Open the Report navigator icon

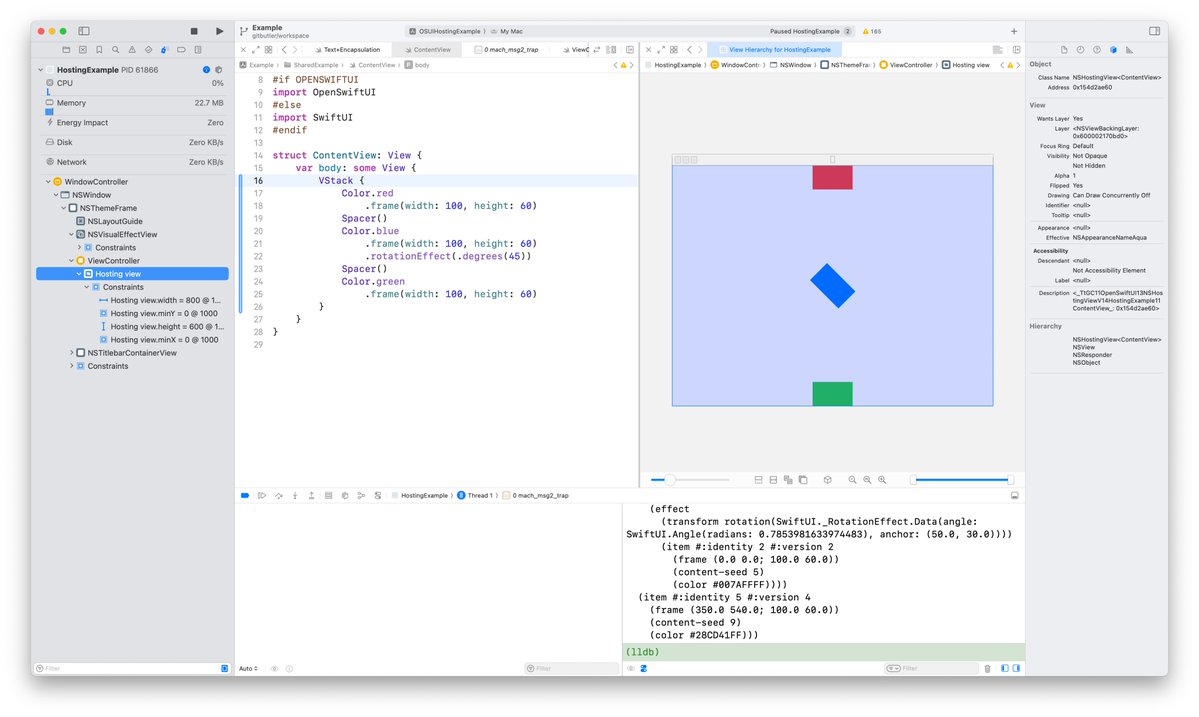tap(198, 50)
